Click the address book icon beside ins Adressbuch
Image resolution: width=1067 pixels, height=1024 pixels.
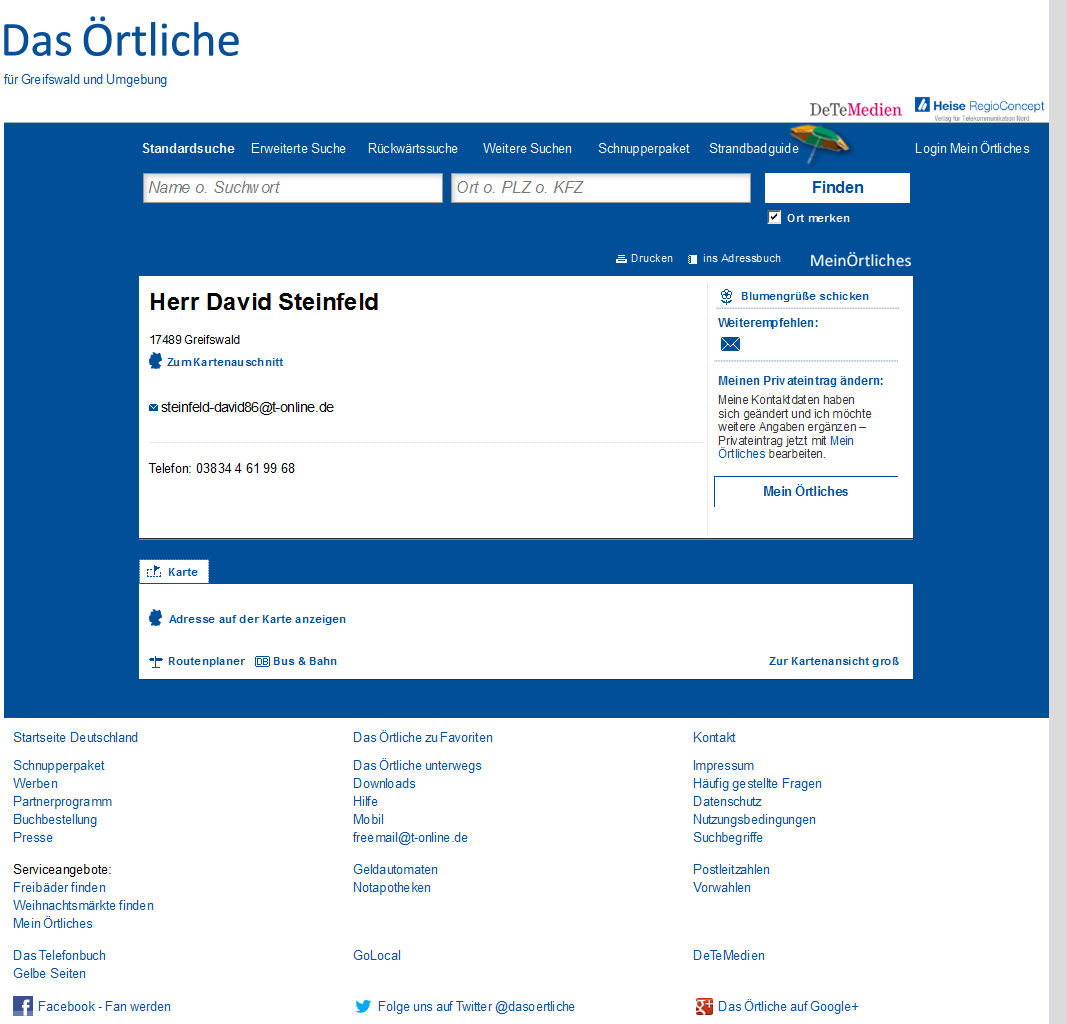(x=692, y=259)
